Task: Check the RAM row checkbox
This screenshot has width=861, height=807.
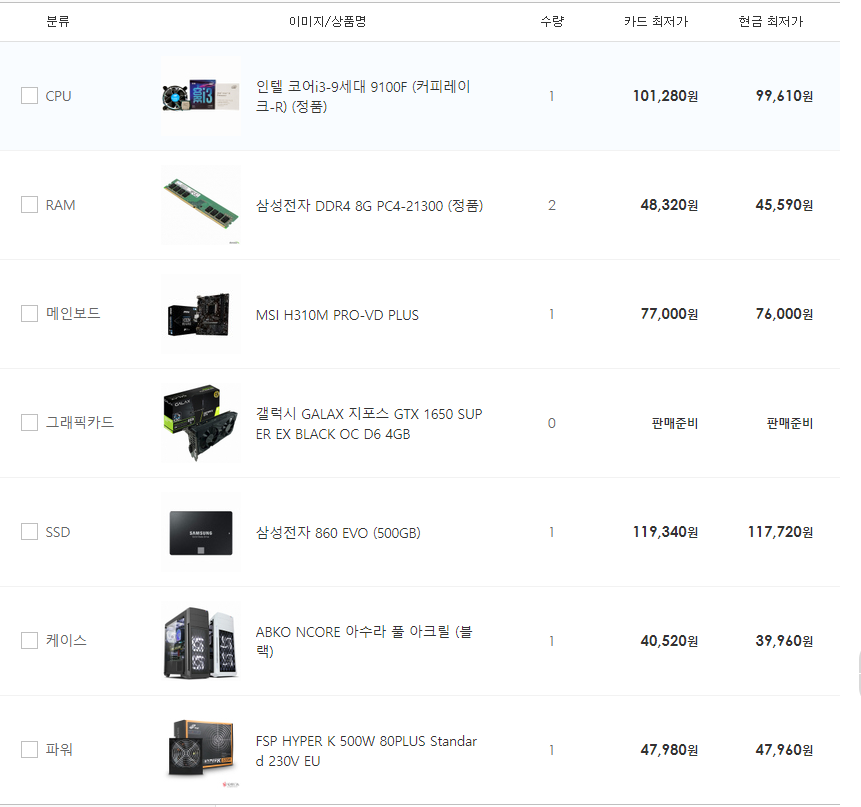Action: click(x=29, y=205)
